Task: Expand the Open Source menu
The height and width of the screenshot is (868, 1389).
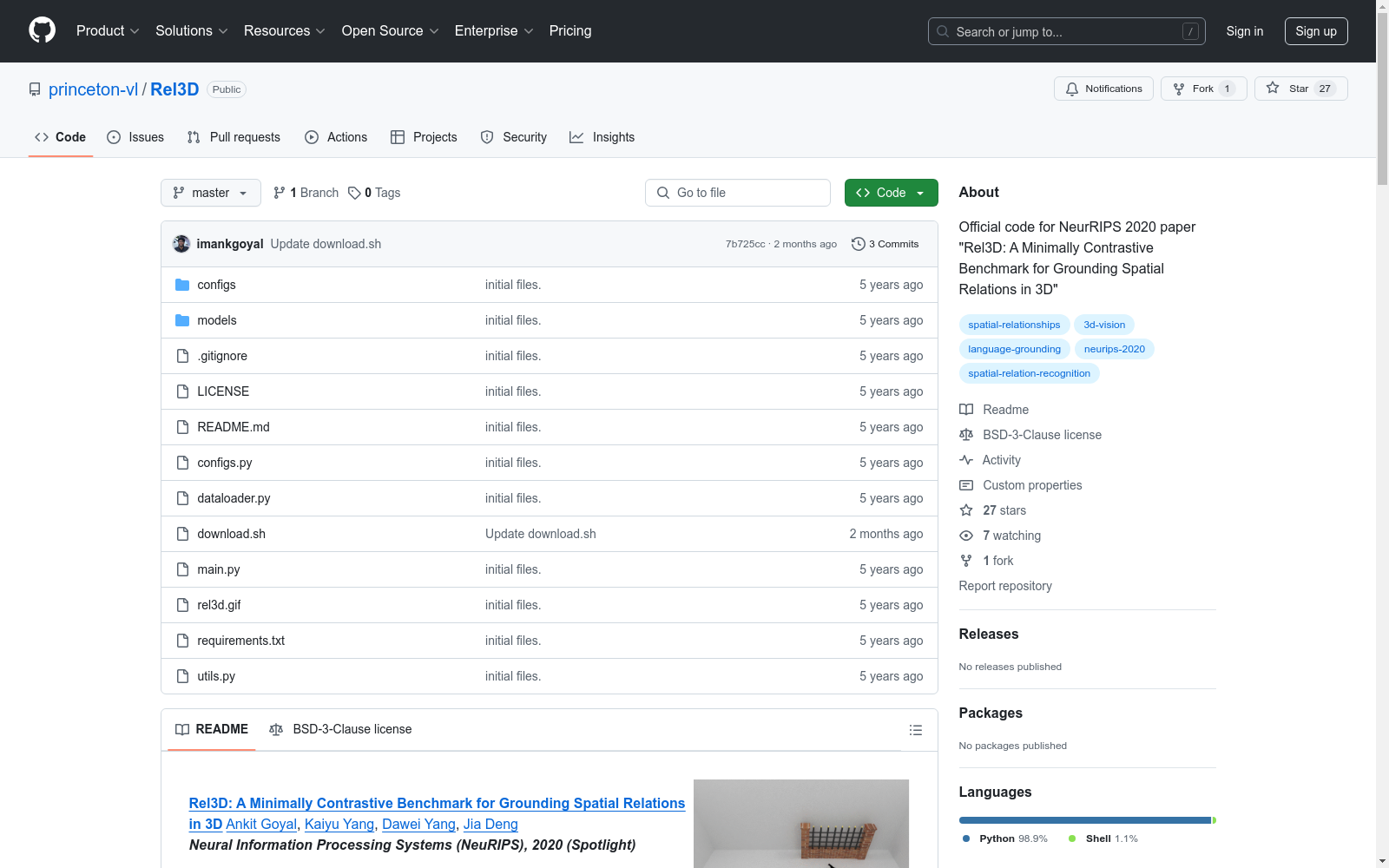Action: (x=391, y=31)
